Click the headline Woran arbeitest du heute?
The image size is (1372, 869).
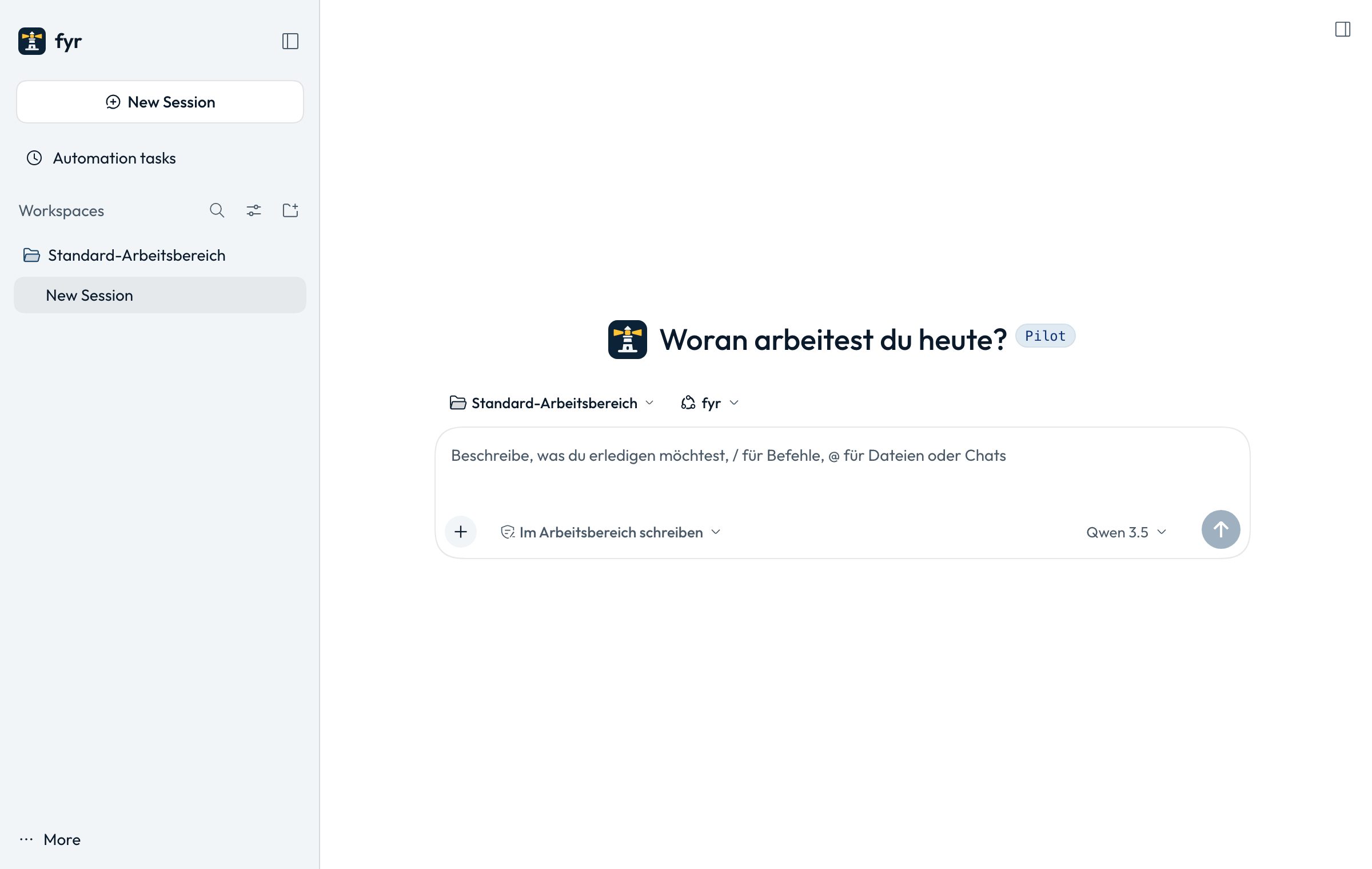tap(833, 340)
